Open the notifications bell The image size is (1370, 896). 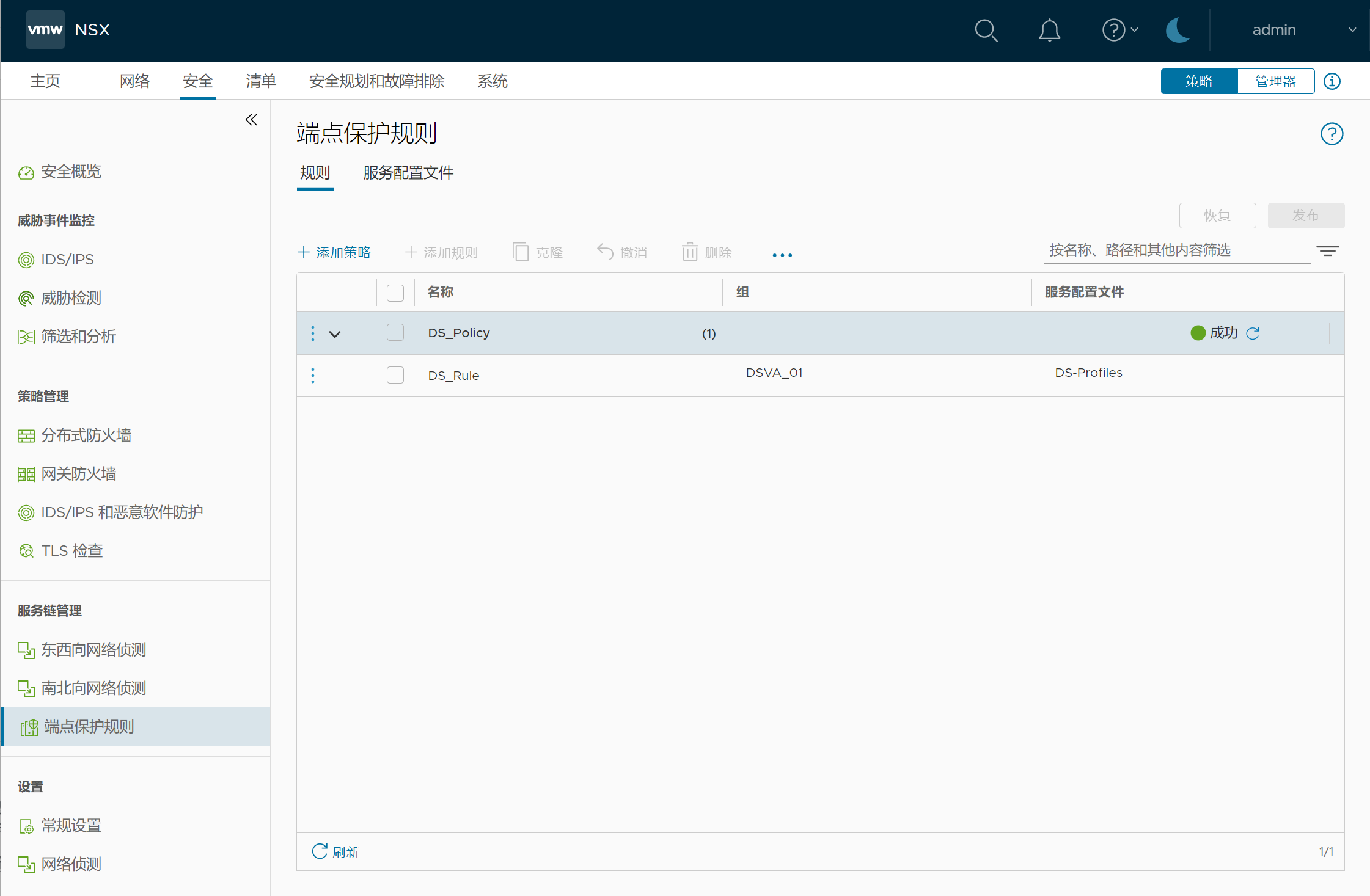click(x=1049, y=30)
